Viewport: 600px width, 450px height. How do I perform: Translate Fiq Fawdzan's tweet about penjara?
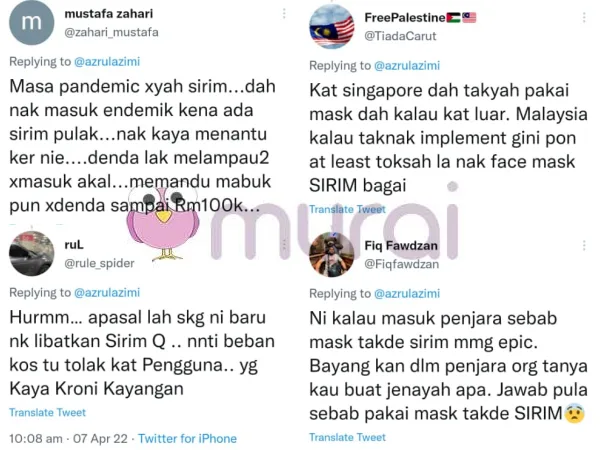(x=347, y=437)
